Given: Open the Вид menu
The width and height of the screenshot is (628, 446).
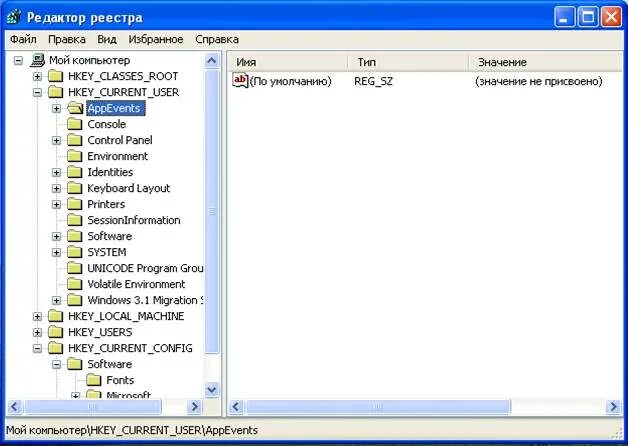Looking at the screenshot, I should (107, 39).
